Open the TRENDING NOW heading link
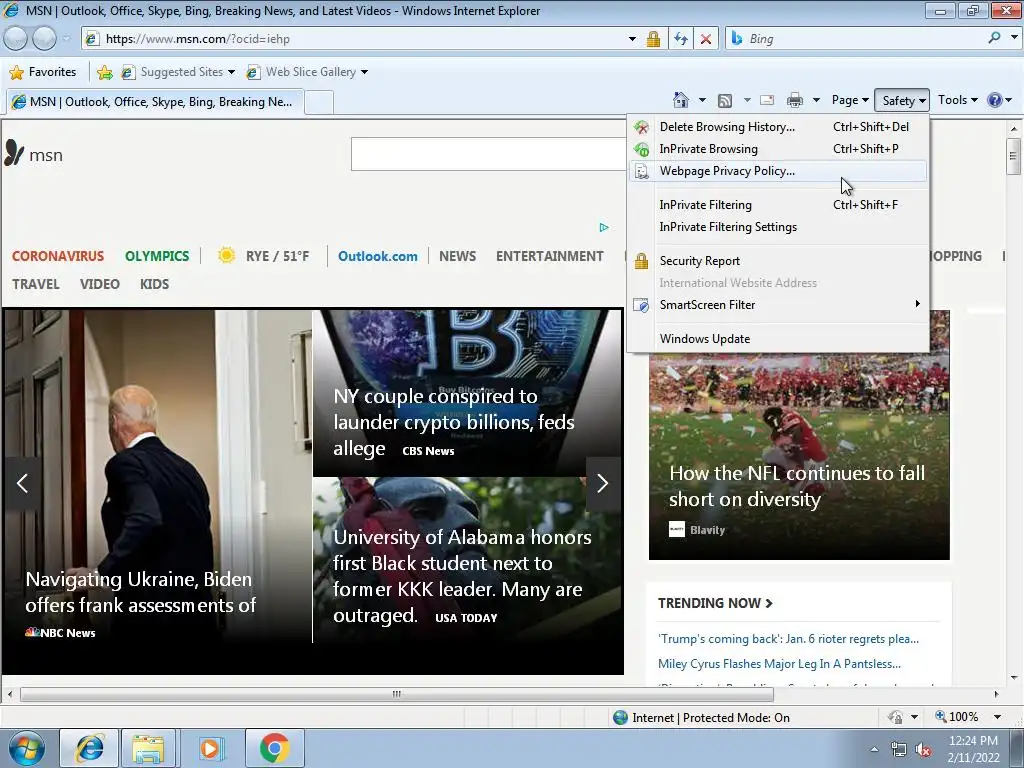 (715, 603)
